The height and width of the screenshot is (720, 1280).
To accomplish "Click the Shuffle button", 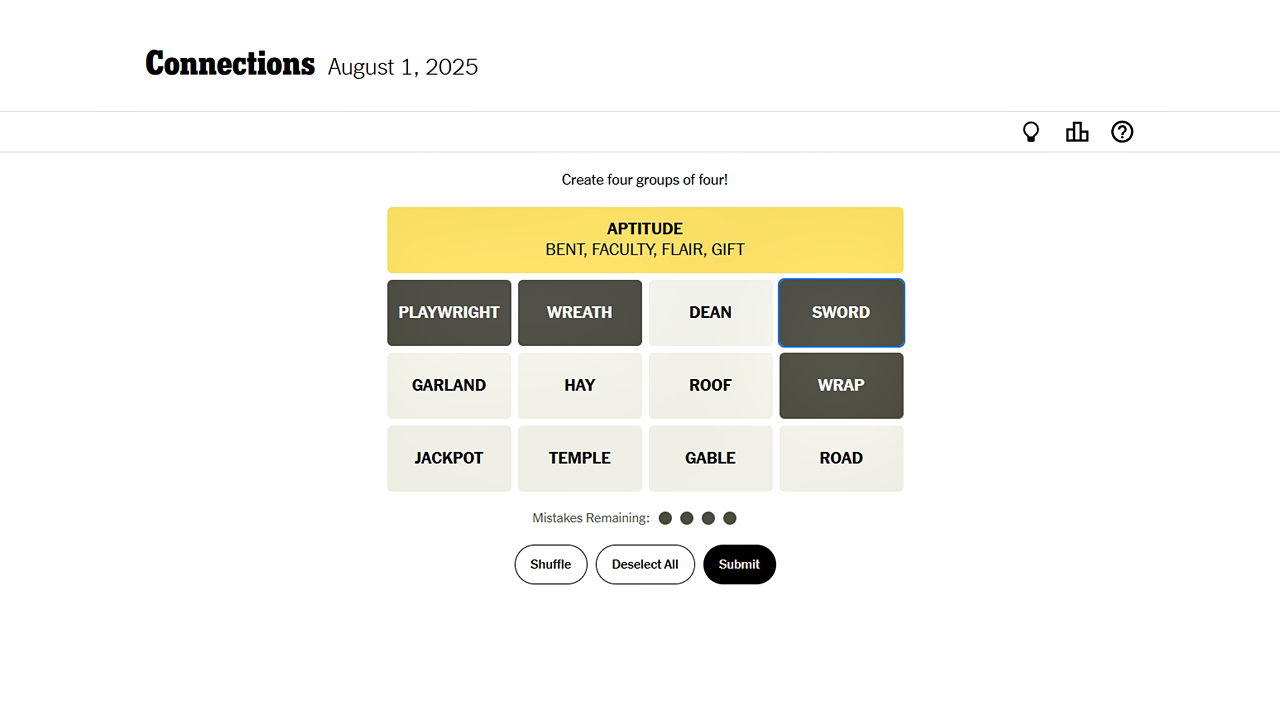I will coord(550,564).
